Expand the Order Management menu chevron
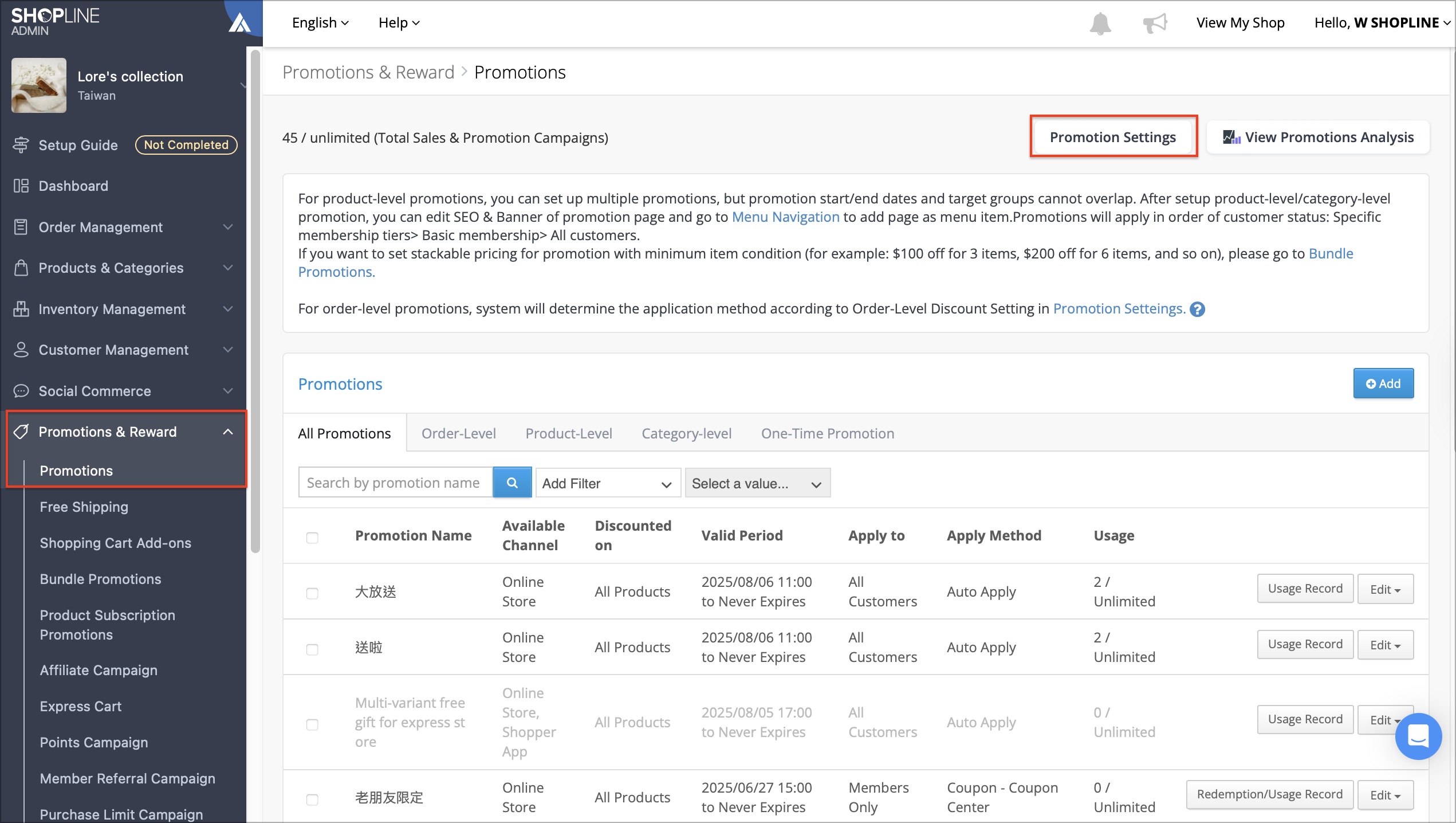This screenshot has height=823, width=1456. [x=228, y=227]
